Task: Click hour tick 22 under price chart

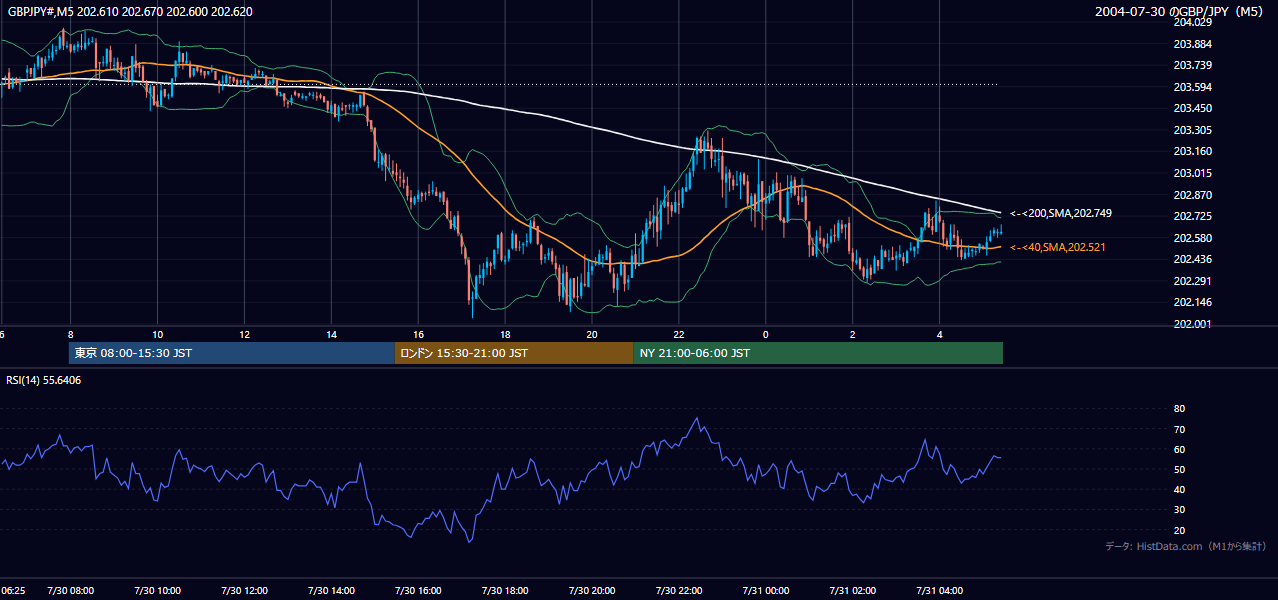Action: [679, 334]
